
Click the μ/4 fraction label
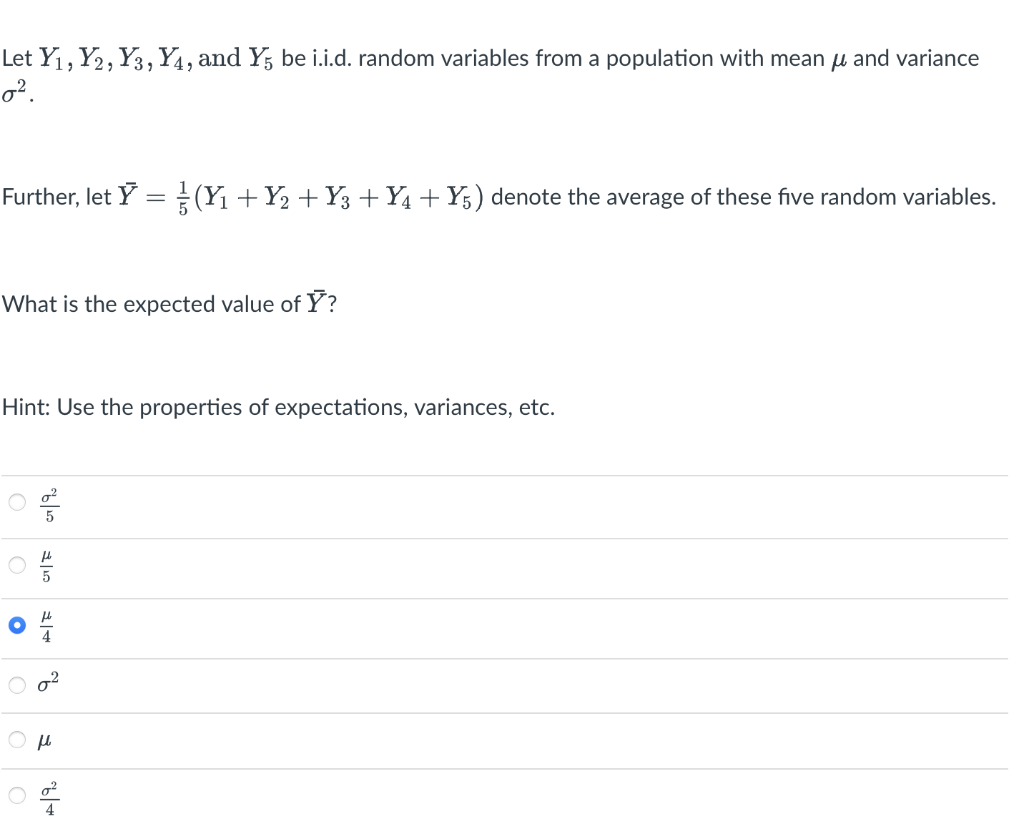[46, 626]
